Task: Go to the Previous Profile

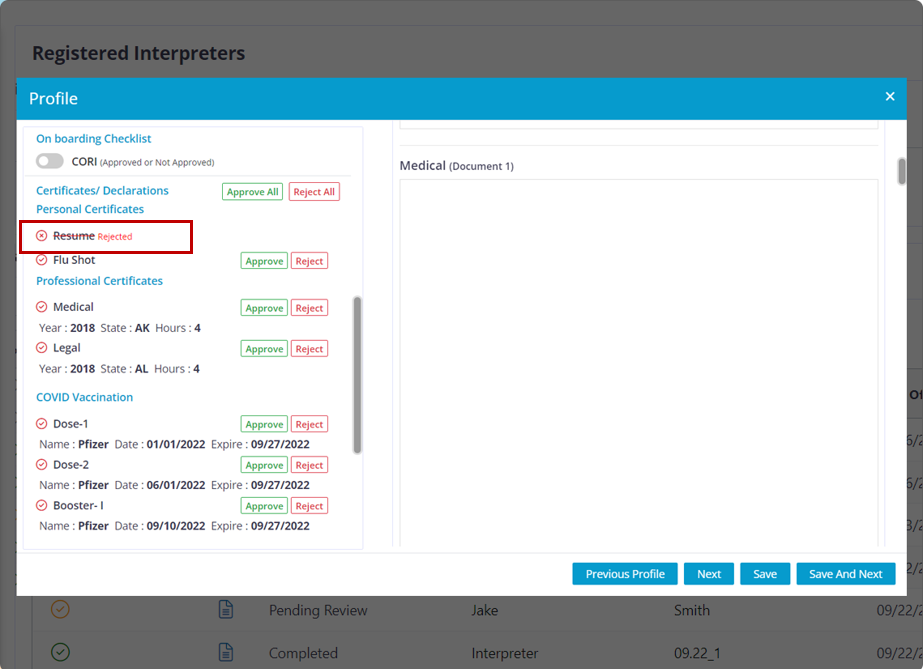Action: click(624, 574)
